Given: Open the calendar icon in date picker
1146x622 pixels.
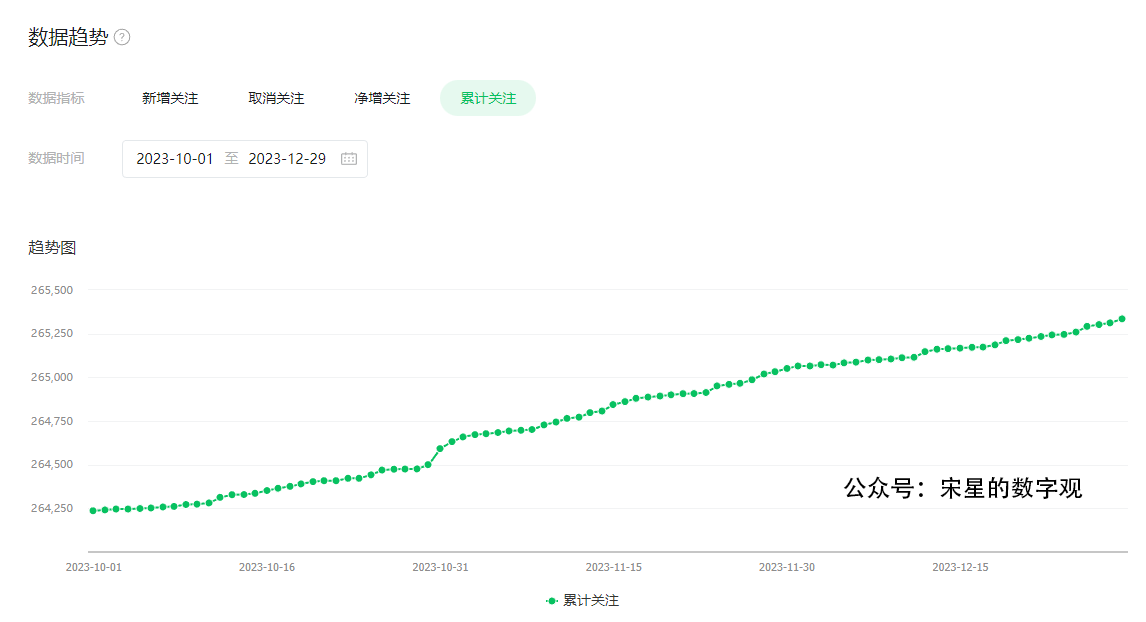Looking at the screenshot, I should click(x=349, y=159).
